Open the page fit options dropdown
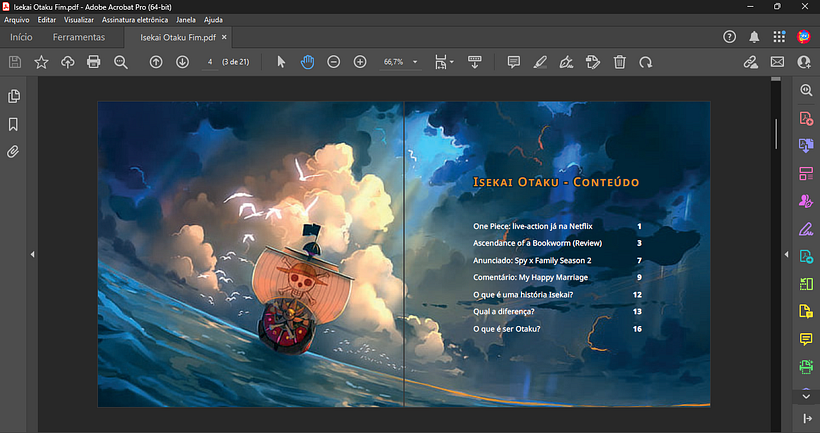The width and height of the screenshot is (820, 433). 444,62
